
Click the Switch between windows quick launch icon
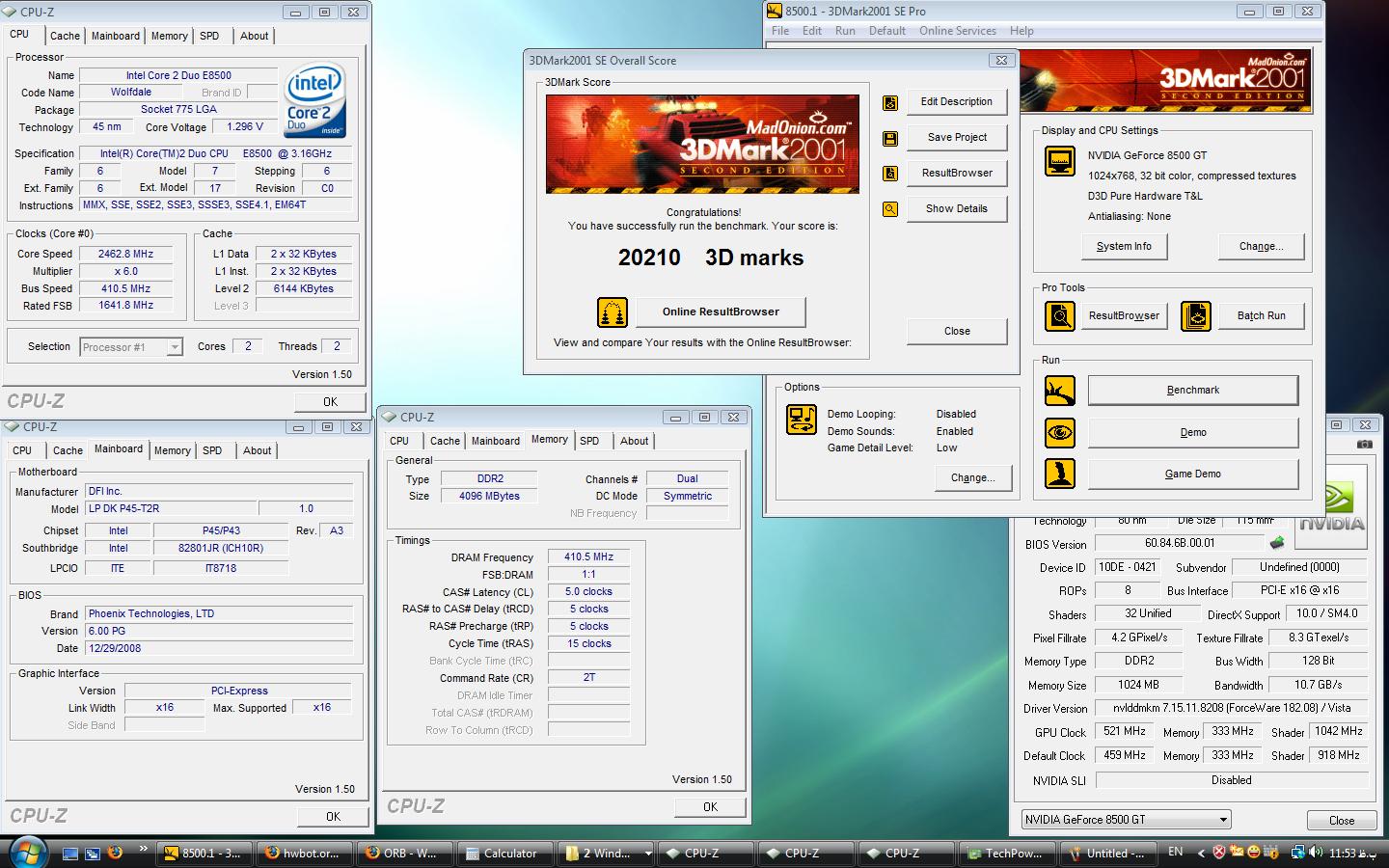(x=93, y=854)
